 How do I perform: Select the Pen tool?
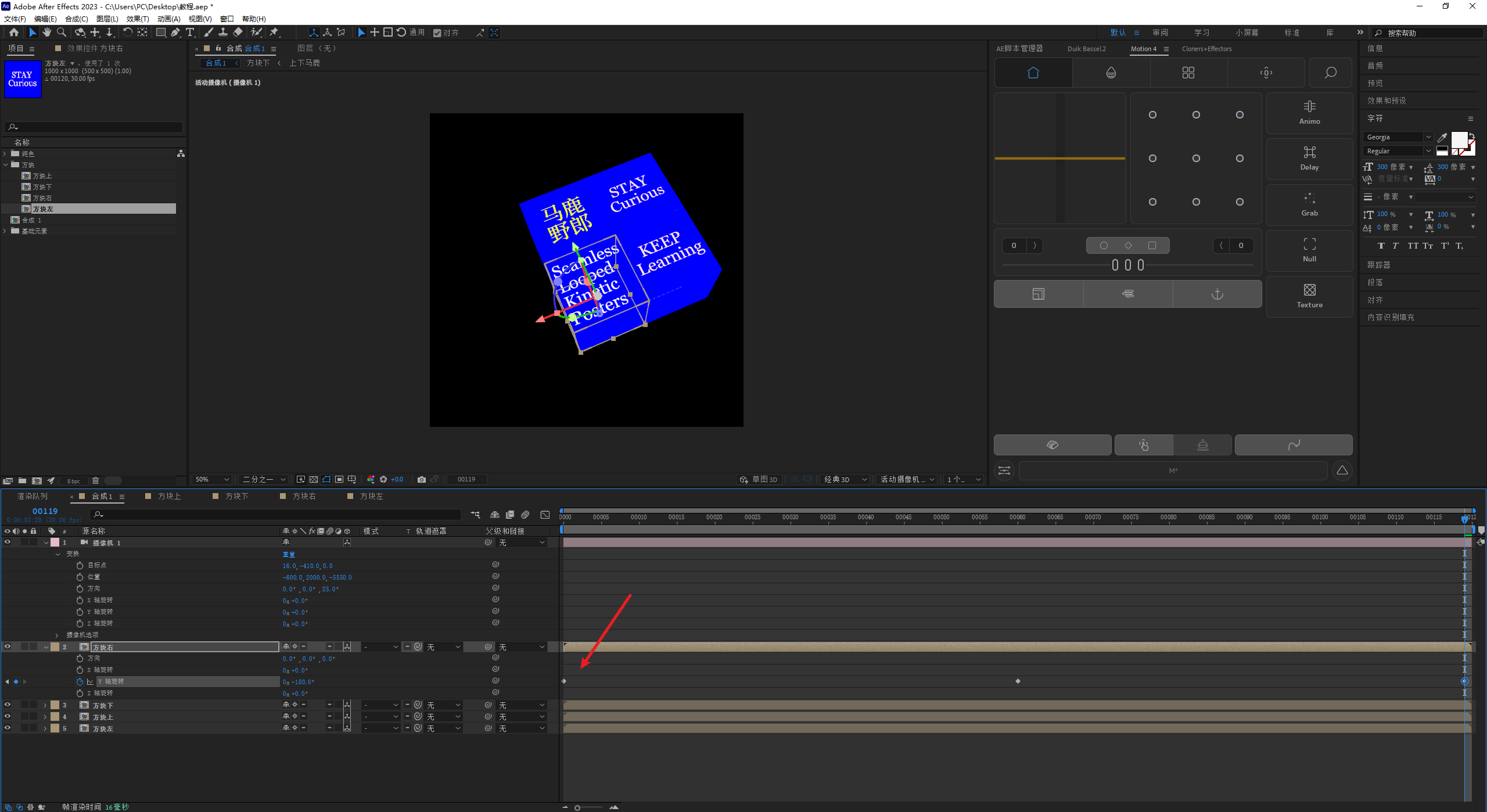click(x=175, y=33)
